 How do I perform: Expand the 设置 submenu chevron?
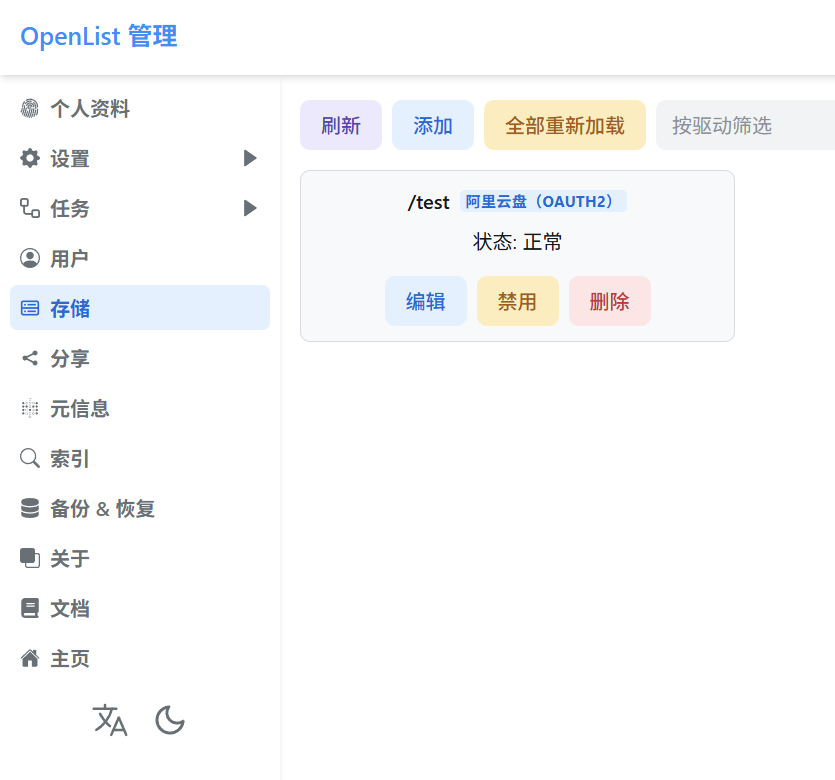249,158
